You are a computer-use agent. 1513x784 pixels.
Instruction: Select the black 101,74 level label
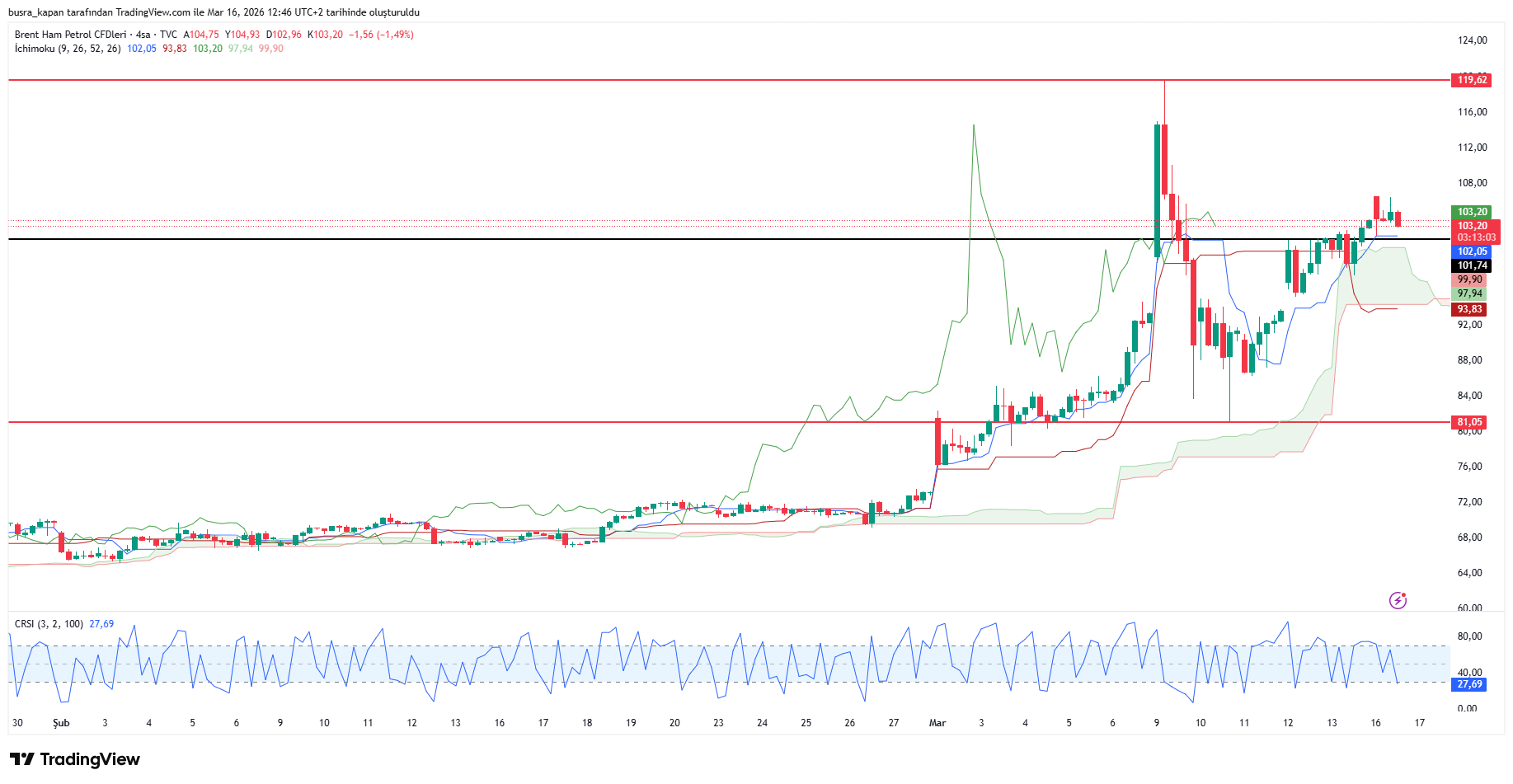(1472, 265)
